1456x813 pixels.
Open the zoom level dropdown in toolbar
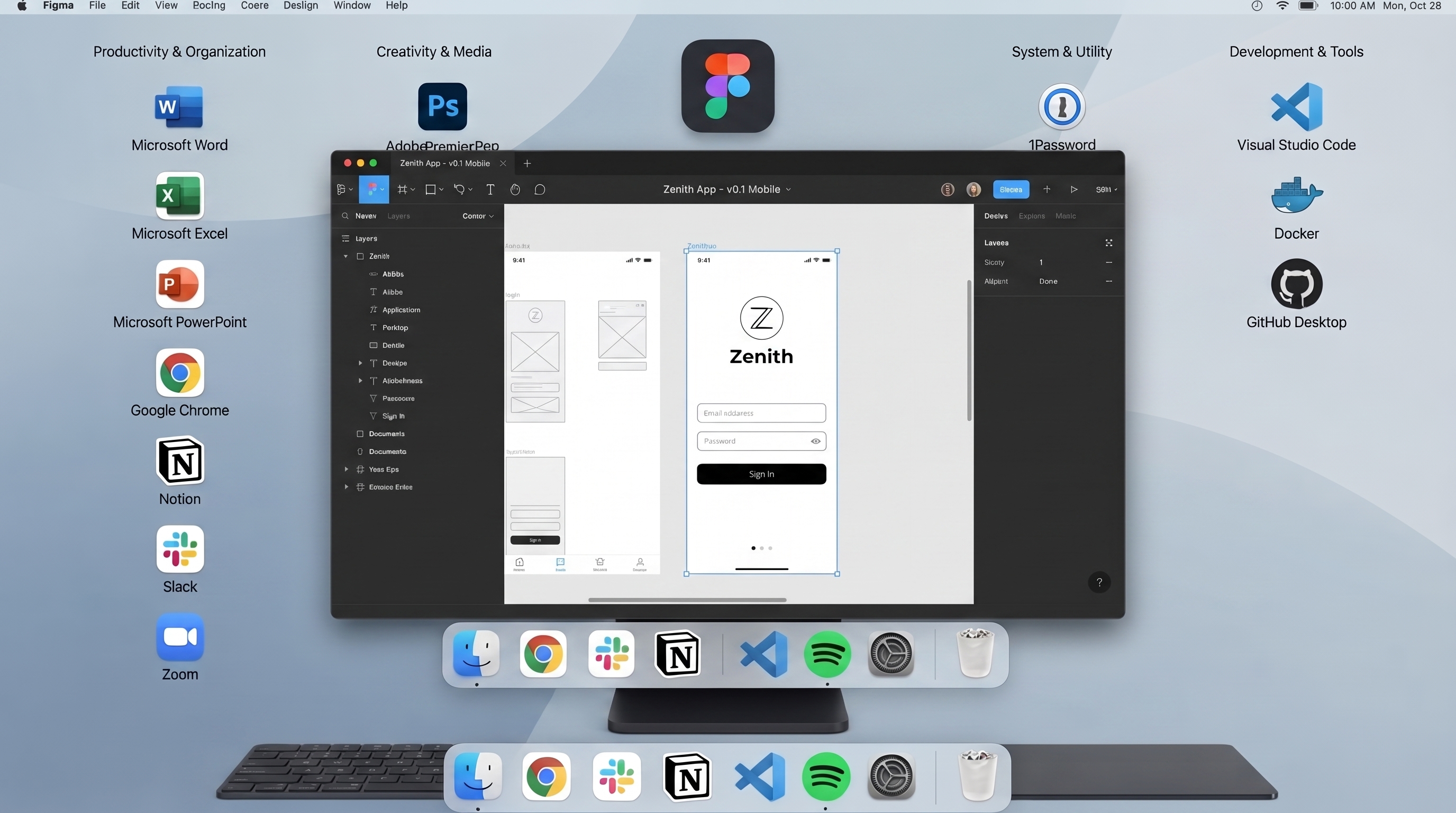pos(1106,189)
